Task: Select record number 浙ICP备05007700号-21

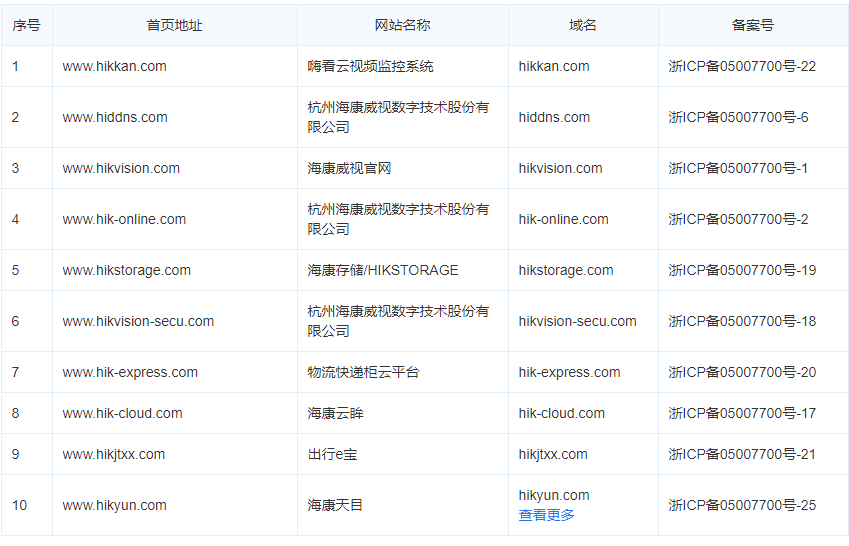Action: click(x=742, y=454)
